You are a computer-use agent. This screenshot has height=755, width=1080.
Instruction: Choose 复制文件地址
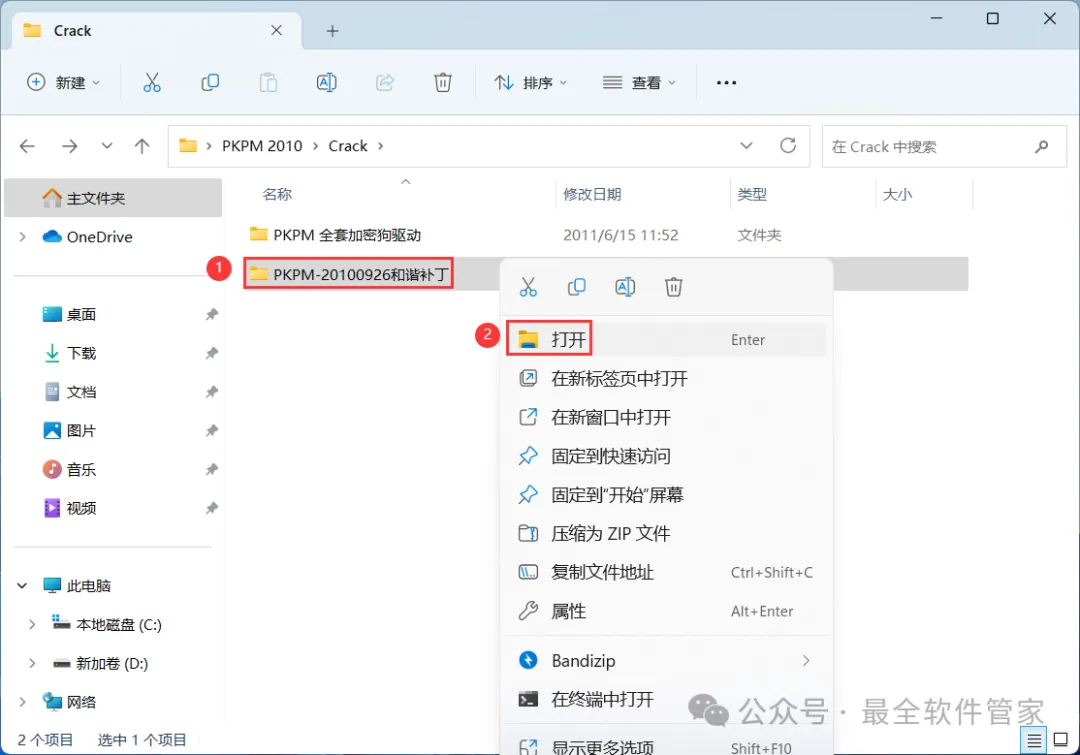point(666,572)
